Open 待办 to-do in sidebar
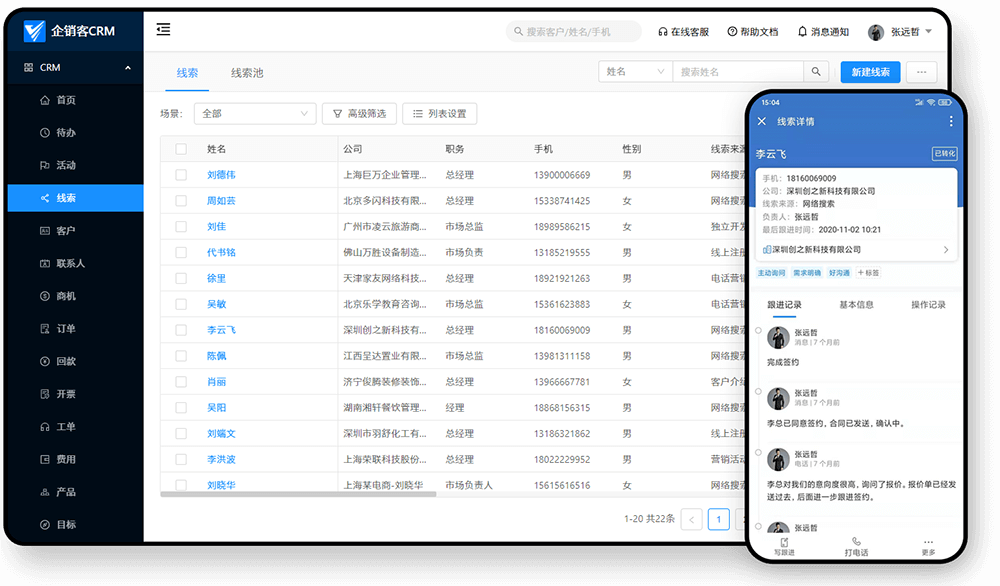1000x586 pixels. point(75,133)
